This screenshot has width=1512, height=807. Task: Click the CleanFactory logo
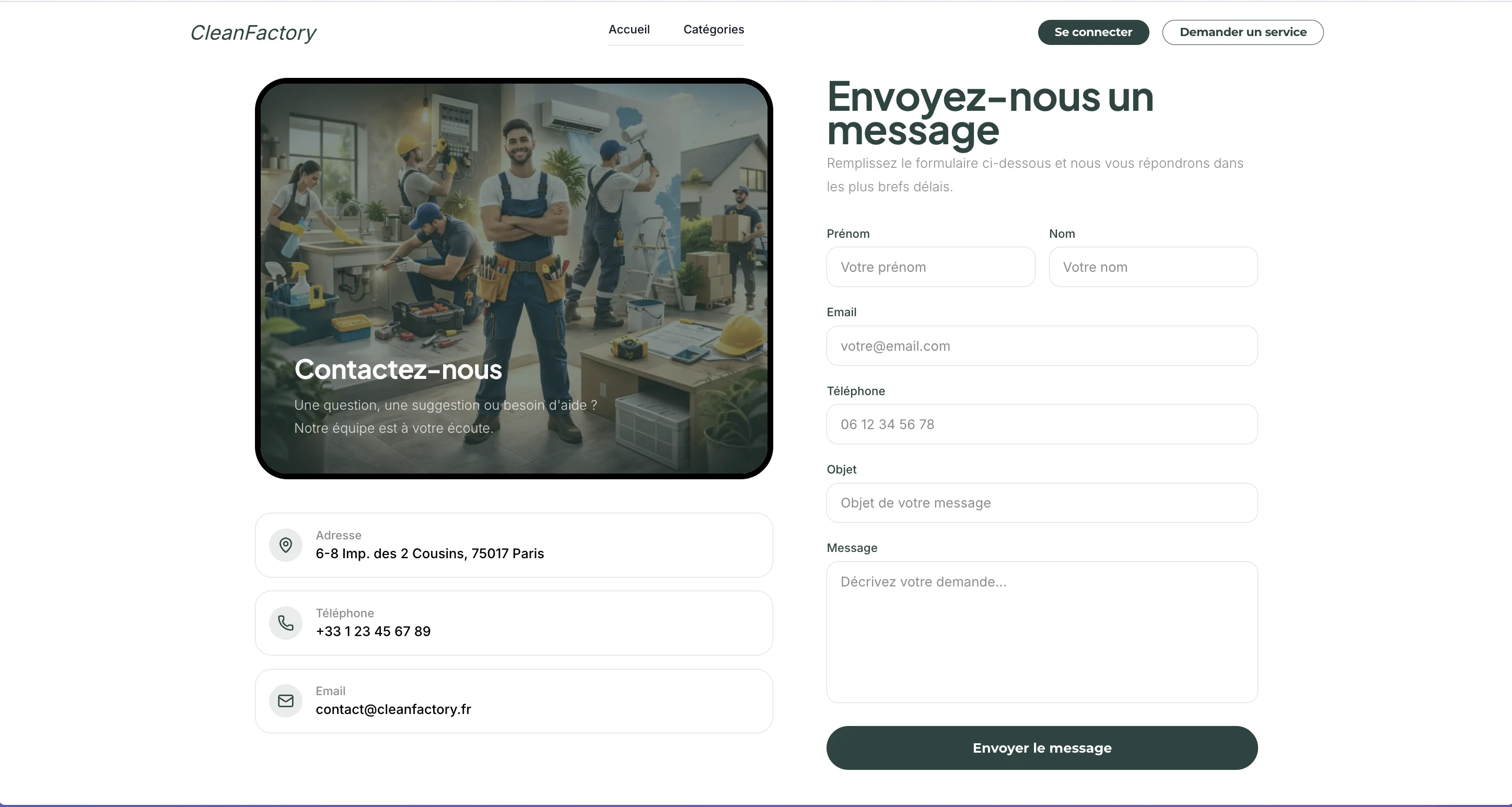point(252,33)
